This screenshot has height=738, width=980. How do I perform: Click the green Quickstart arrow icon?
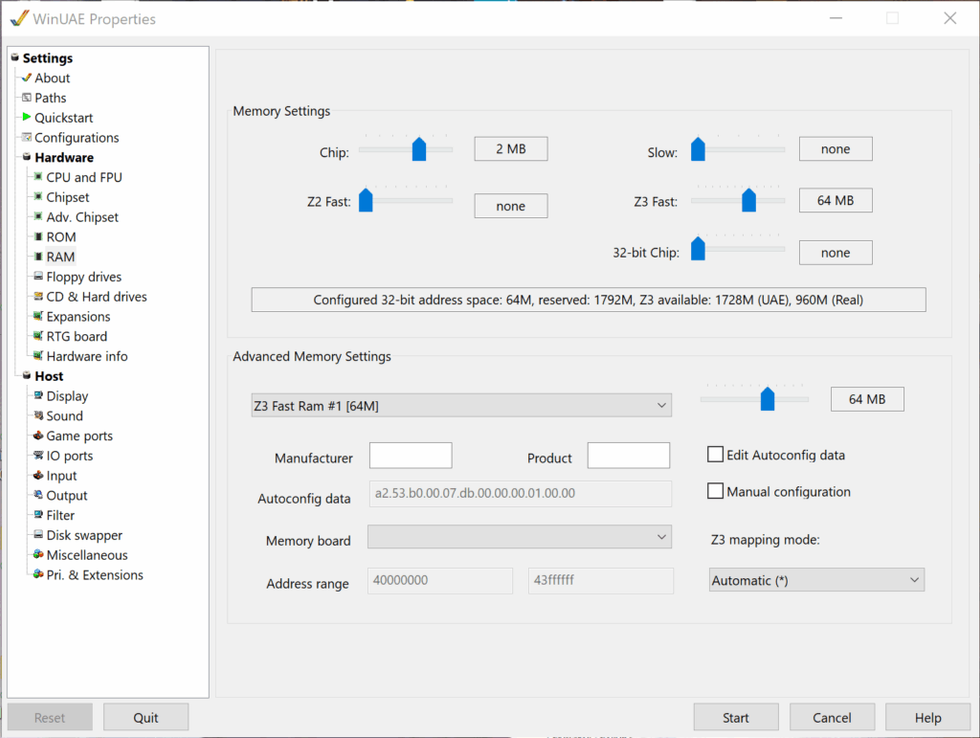[x=26, y=117]
